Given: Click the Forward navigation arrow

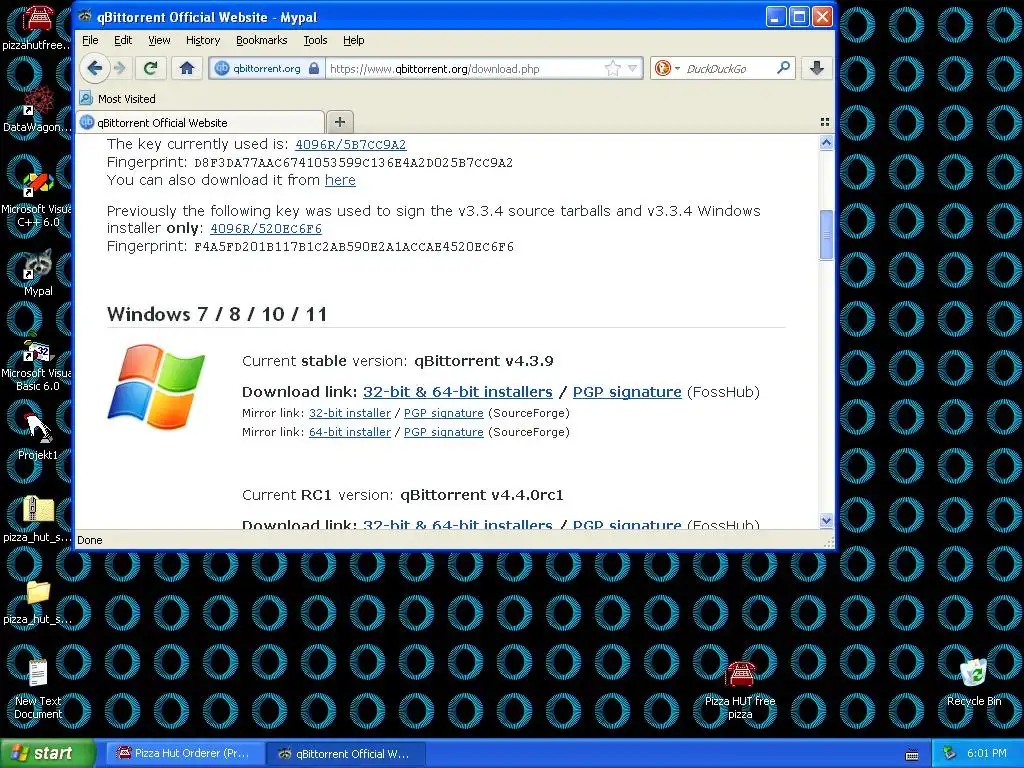Looking at the screenshot, I should (x=120, y=68).
